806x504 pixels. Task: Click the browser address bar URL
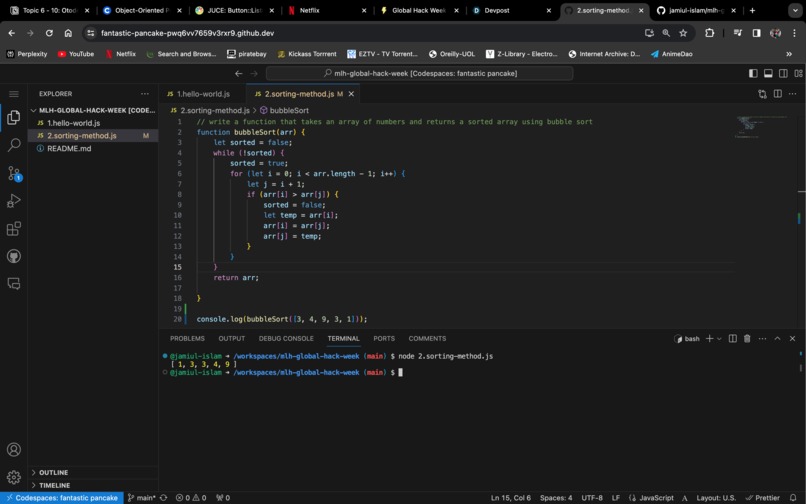tap(187, 33)
